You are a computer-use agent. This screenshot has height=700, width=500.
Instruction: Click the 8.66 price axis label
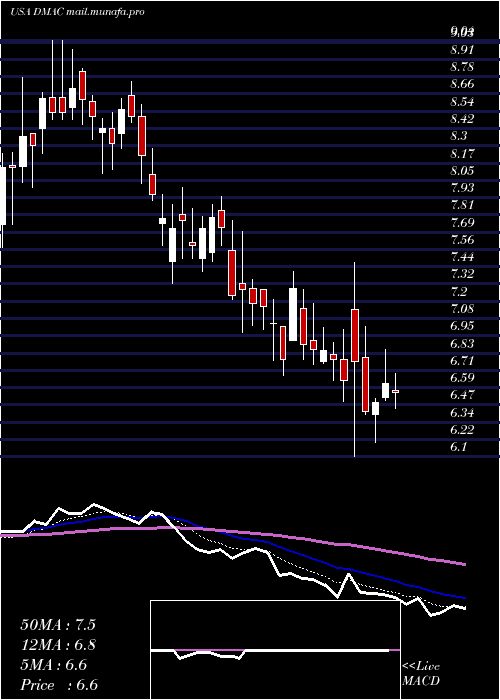462,84
